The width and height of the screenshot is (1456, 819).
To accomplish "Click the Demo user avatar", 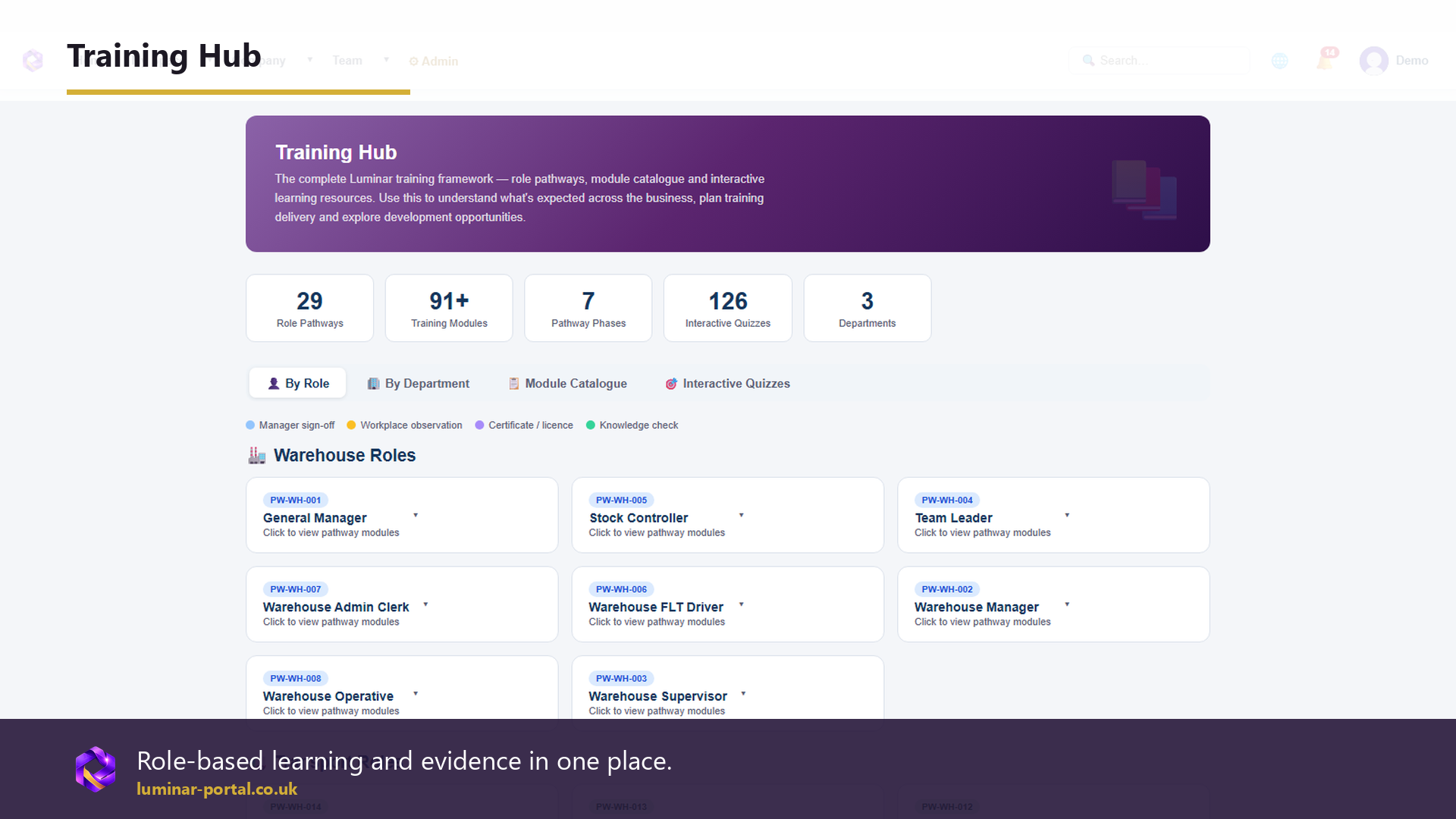I will click(1373, 61).
